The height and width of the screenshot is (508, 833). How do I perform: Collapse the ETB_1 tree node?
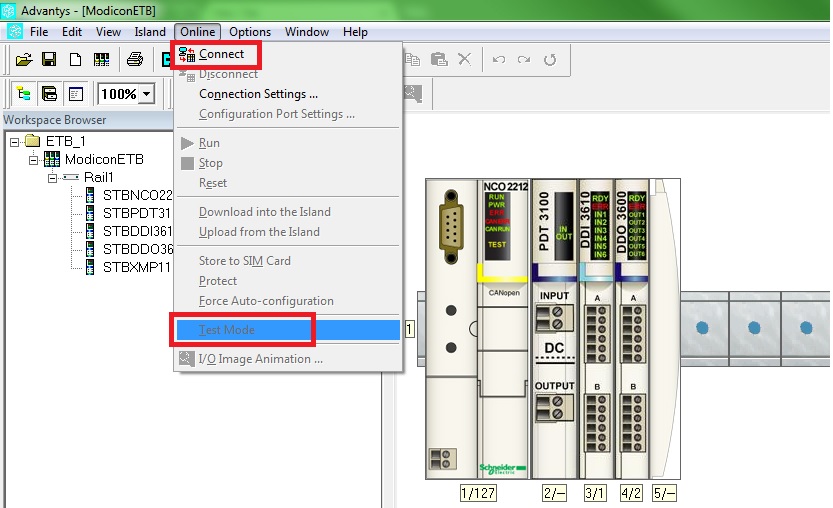(x=14, y=141)
